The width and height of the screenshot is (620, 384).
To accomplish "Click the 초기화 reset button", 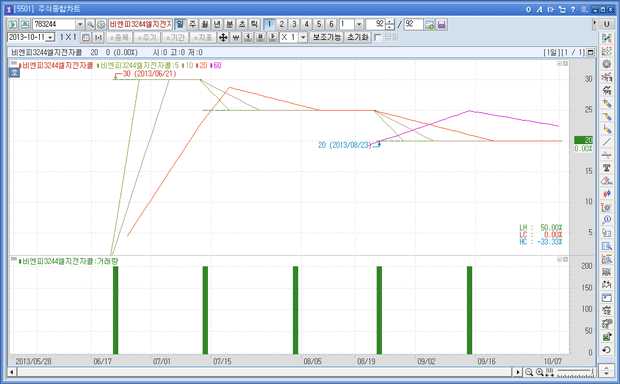I will tap(358, 38).
